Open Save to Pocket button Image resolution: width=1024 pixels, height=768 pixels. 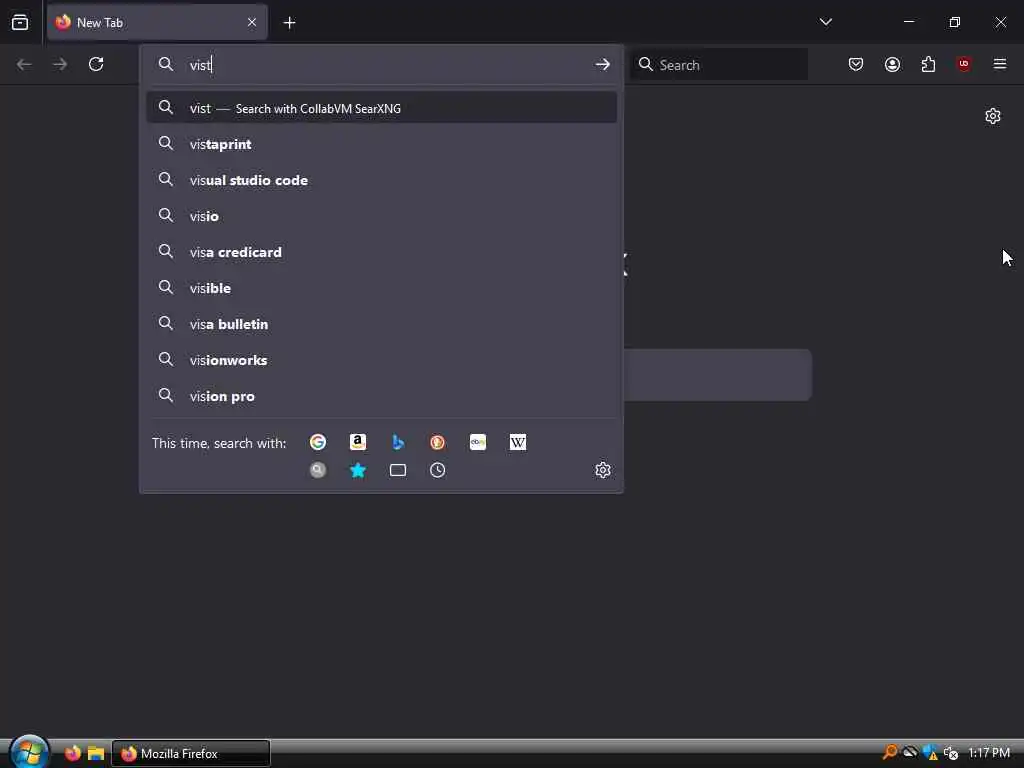click(856, 64)
